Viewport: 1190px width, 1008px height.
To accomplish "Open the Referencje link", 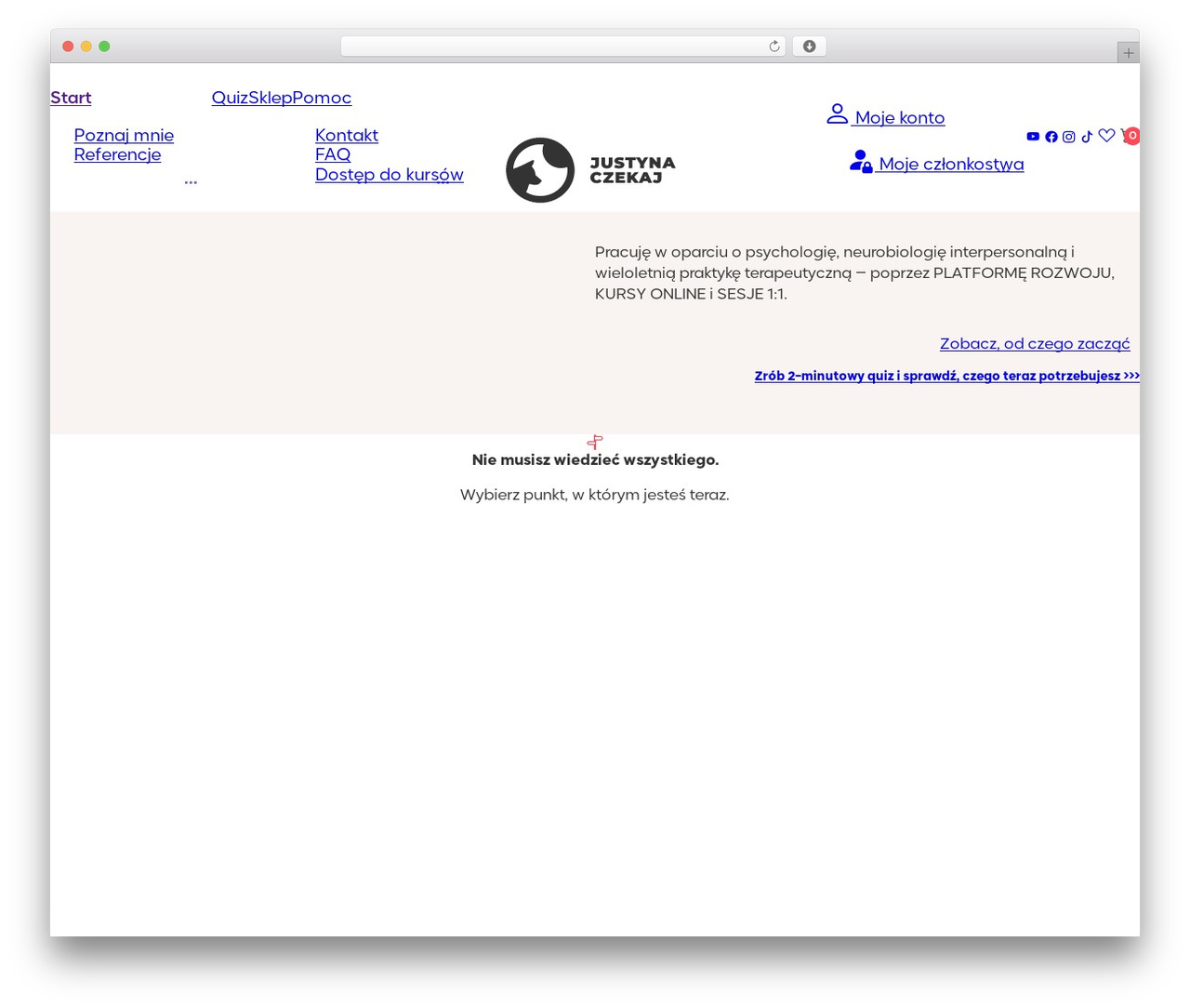I will (x=117, y=154).
